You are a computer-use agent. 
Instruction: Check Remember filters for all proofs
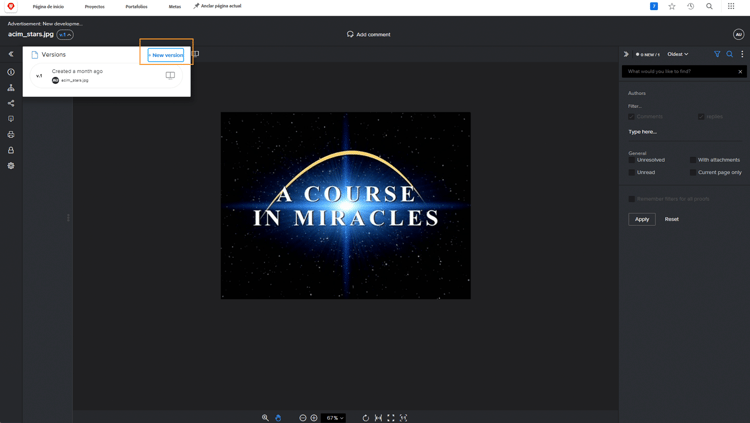631,199
